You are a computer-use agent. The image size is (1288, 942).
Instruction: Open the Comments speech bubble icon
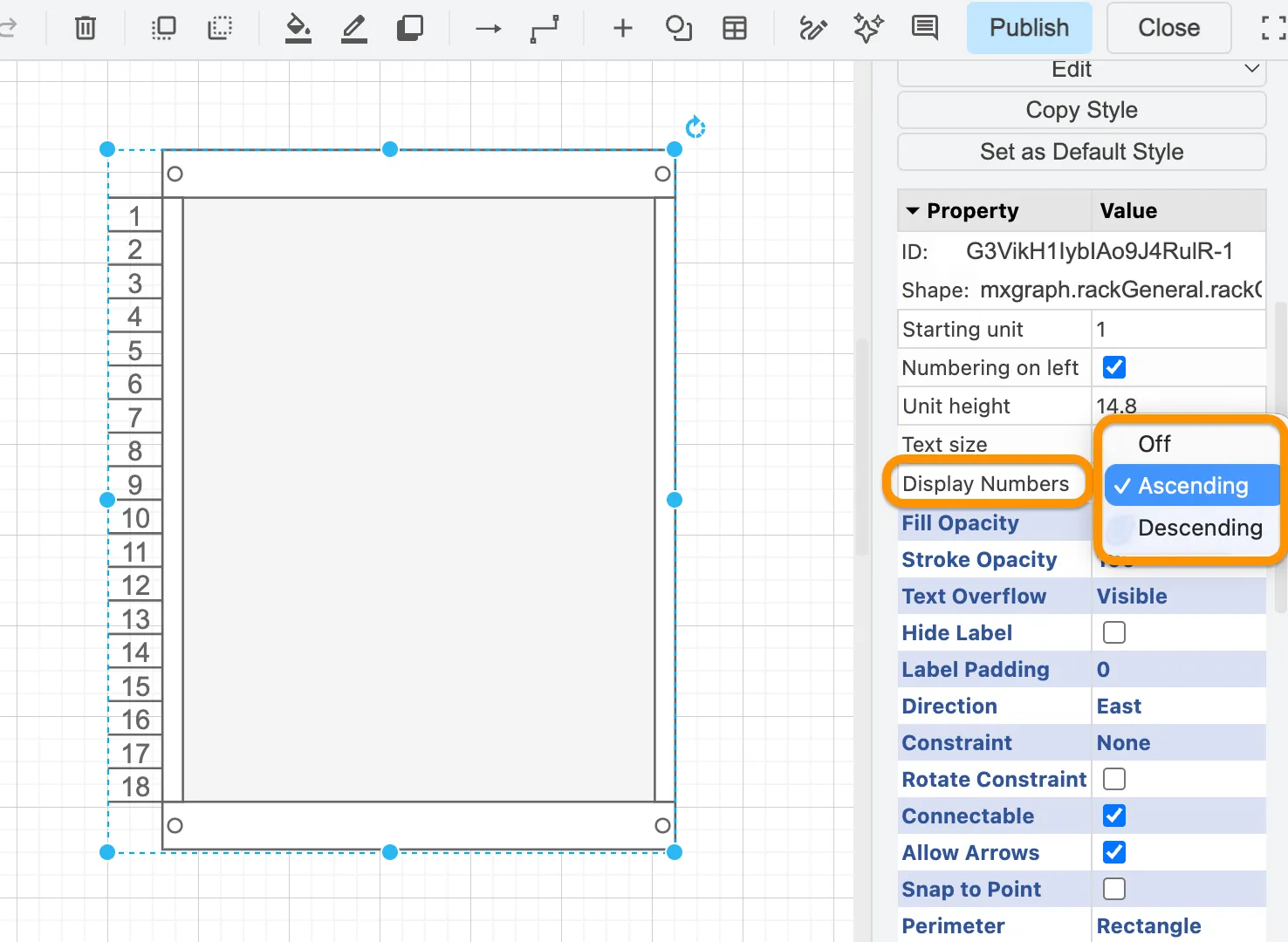point(924,28)
